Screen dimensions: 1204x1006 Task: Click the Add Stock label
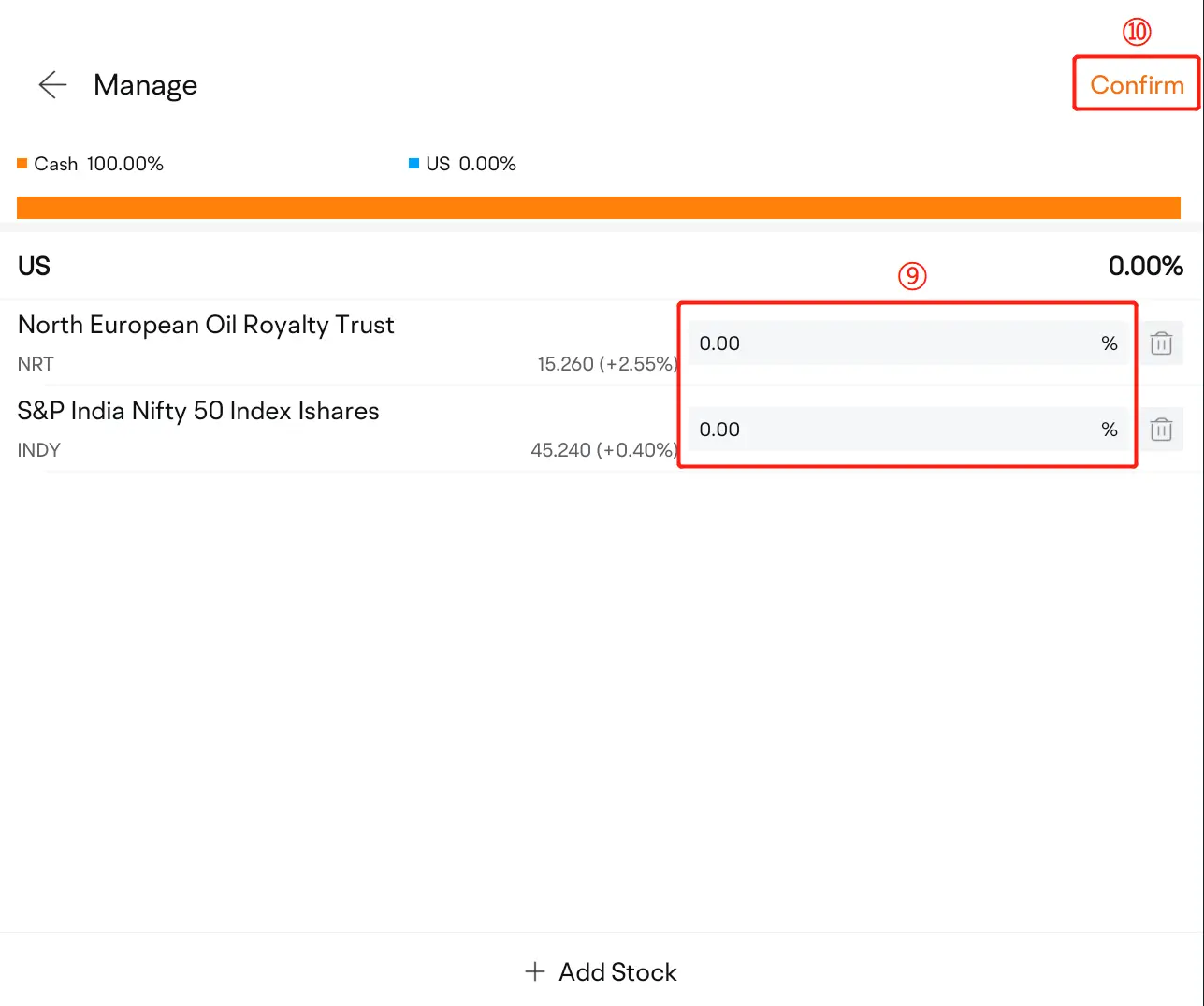pos(617,972)
